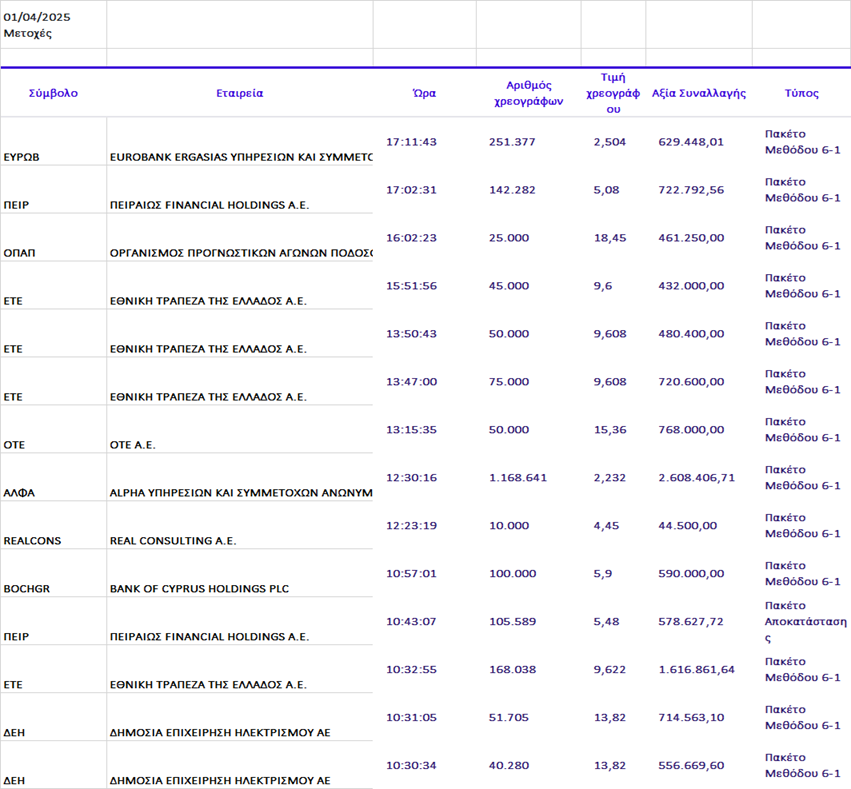Screen dimensions: 851x789
Task: Select time cell 10:31:05
Action: pyautogui.click(x=411, y=717)
